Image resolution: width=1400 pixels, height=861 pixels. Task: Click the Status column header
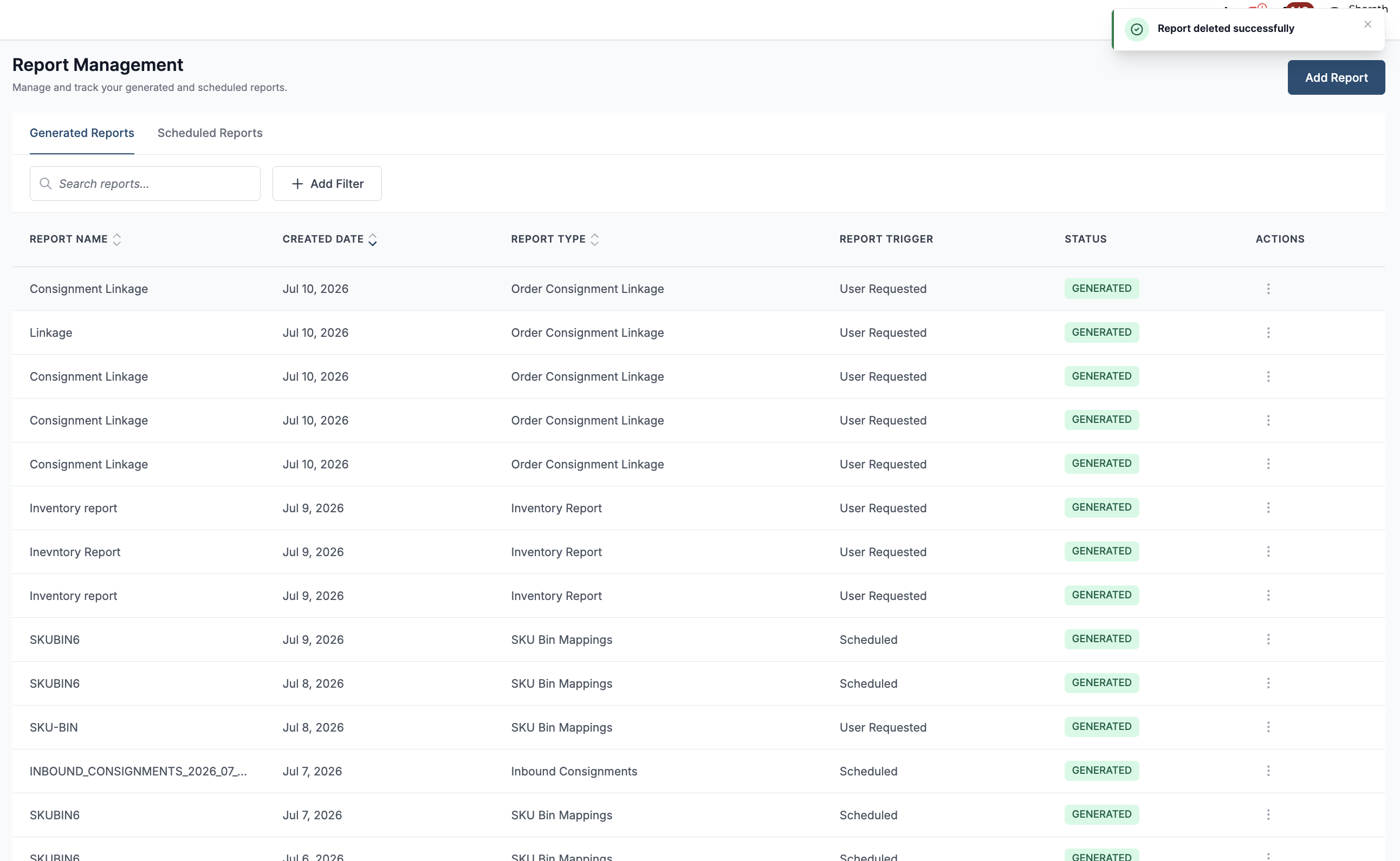pos(1085,239)
